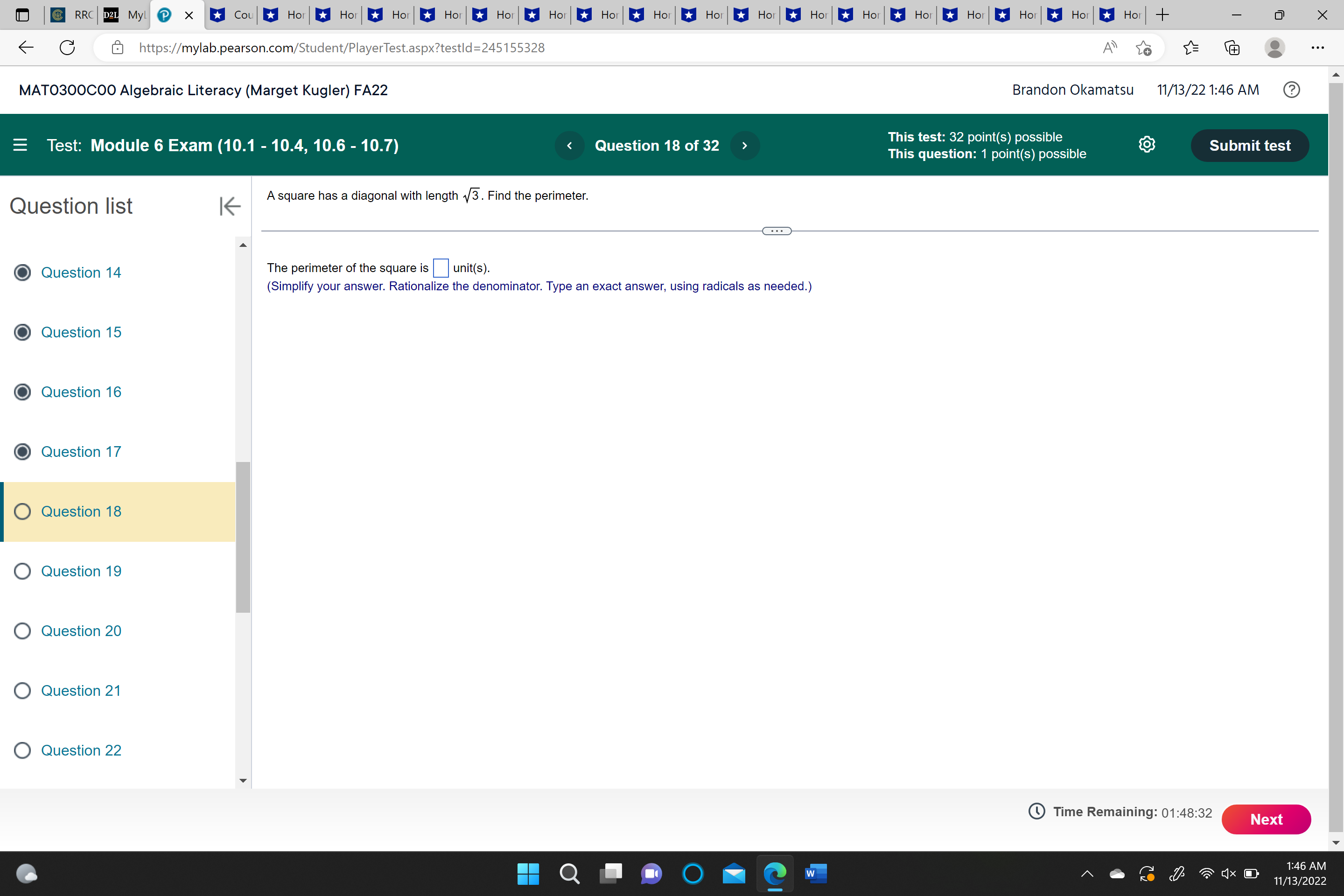Collapse the Question list panel
1344x896 pixels.
tap(229, 206)
